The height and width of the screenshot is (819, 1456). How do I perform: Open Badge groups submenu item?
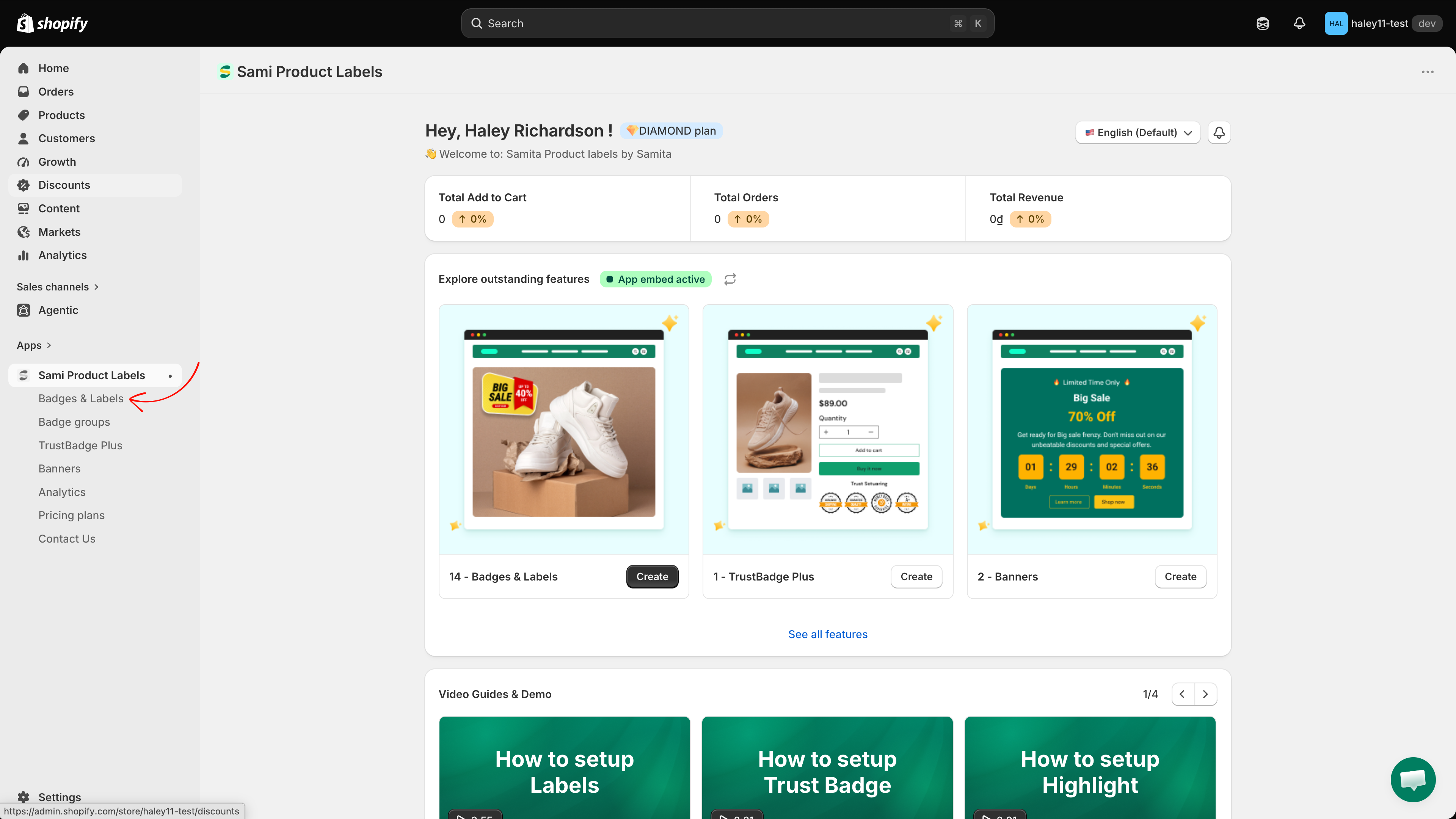(x=74, y=422)
